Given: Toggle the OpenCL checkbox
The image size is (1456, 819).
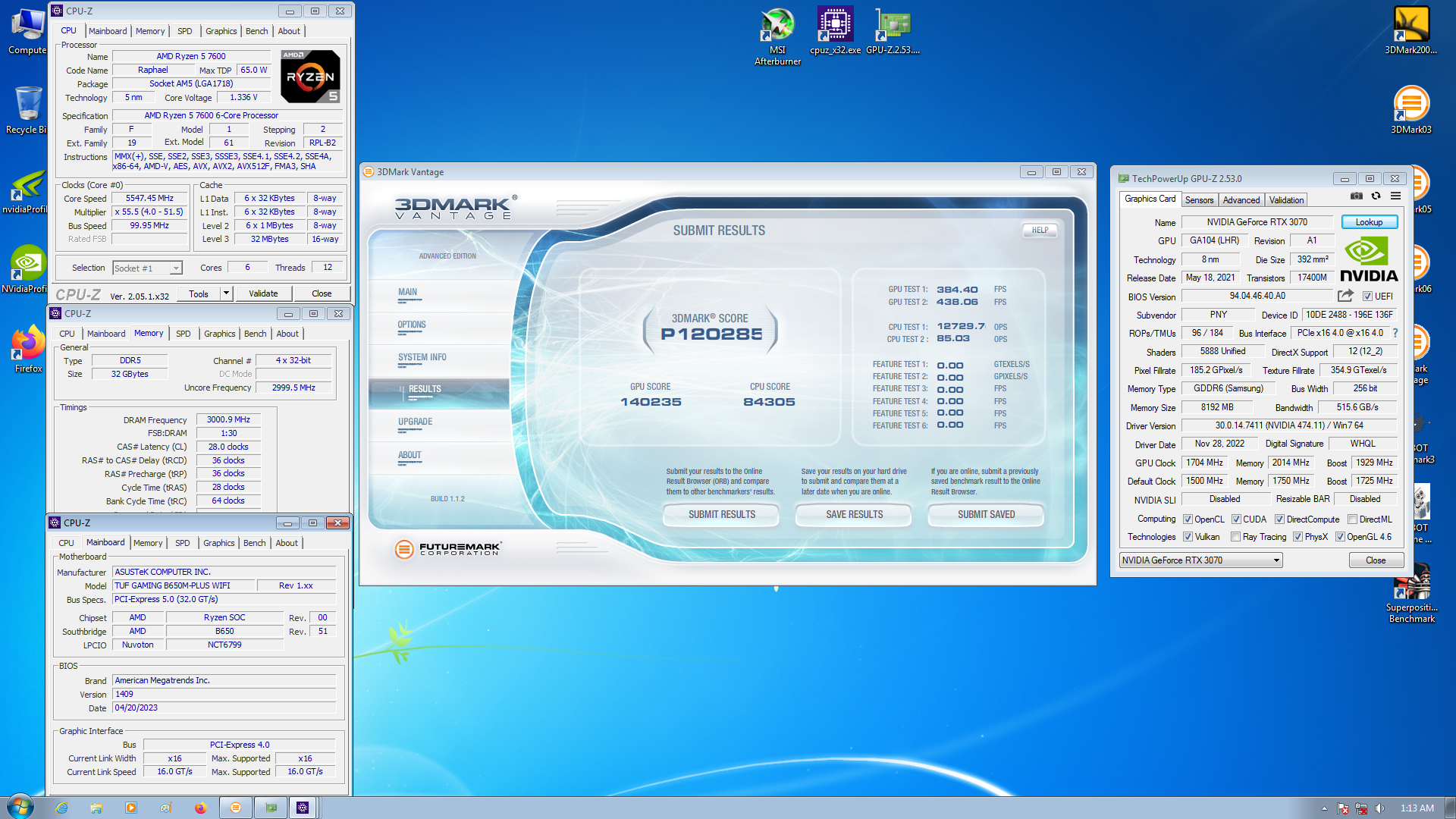Looking at the screenshot, I should (1188, 519).
